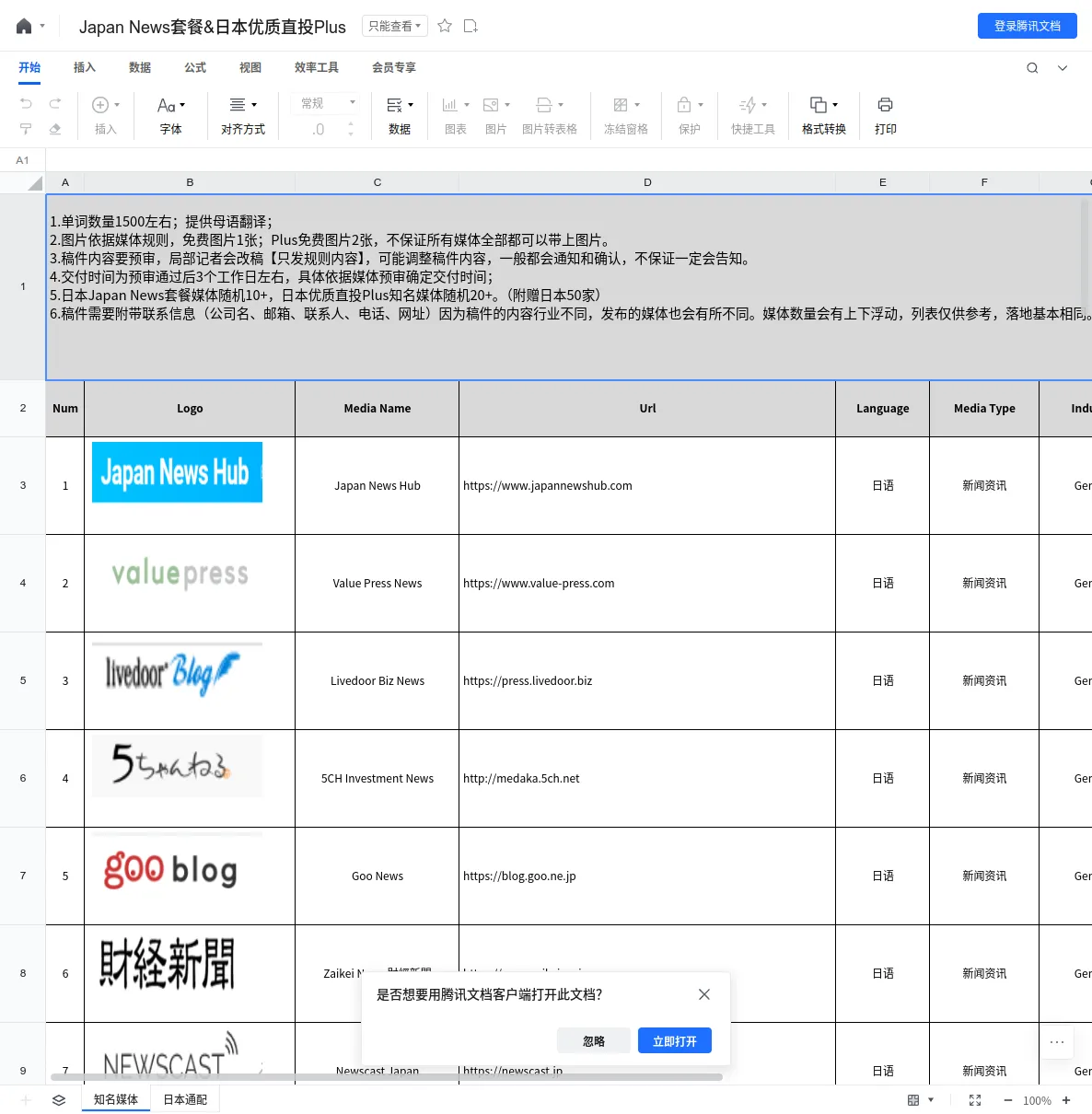Select column D header
The image size is (1092, 1114).
[x=647, y=182]
